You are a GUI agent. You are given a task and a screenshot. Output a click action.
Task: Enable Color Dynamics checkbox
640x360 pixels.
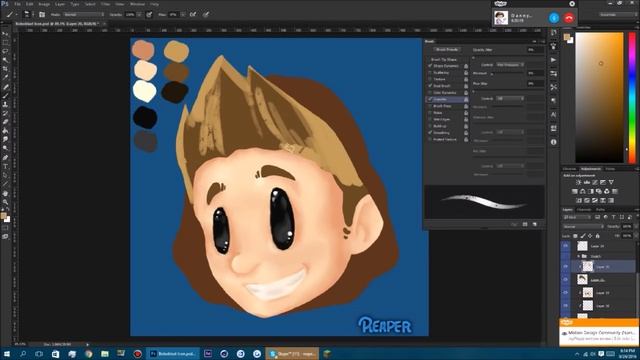[430, 93]
